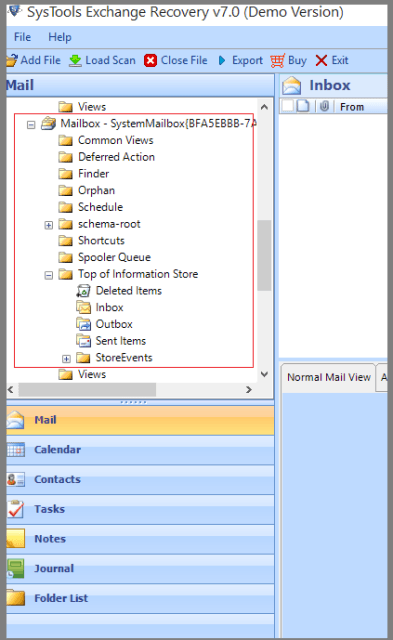Click the Journal book icon
Screen dimensions: 393x640
coord(16,569)
